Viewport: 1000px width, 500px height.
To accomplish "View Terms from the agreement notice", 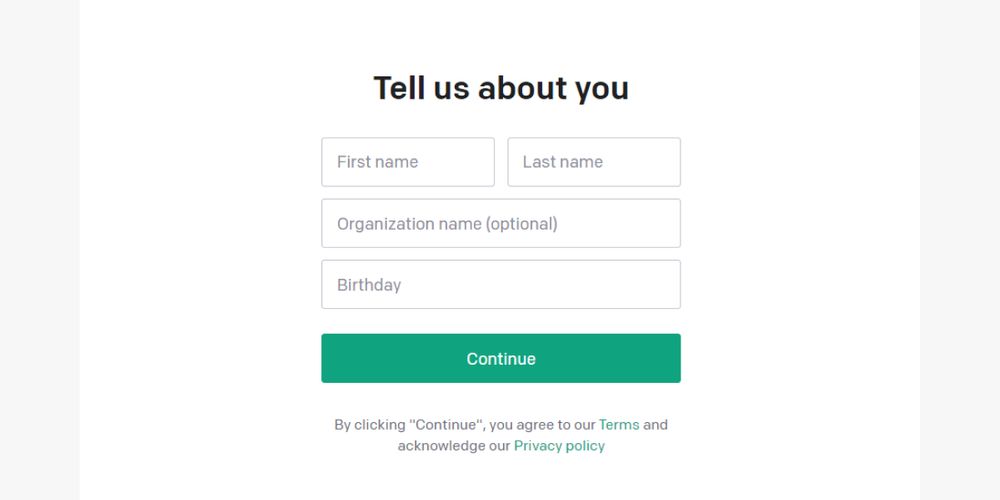I will [x=618, y=424].
